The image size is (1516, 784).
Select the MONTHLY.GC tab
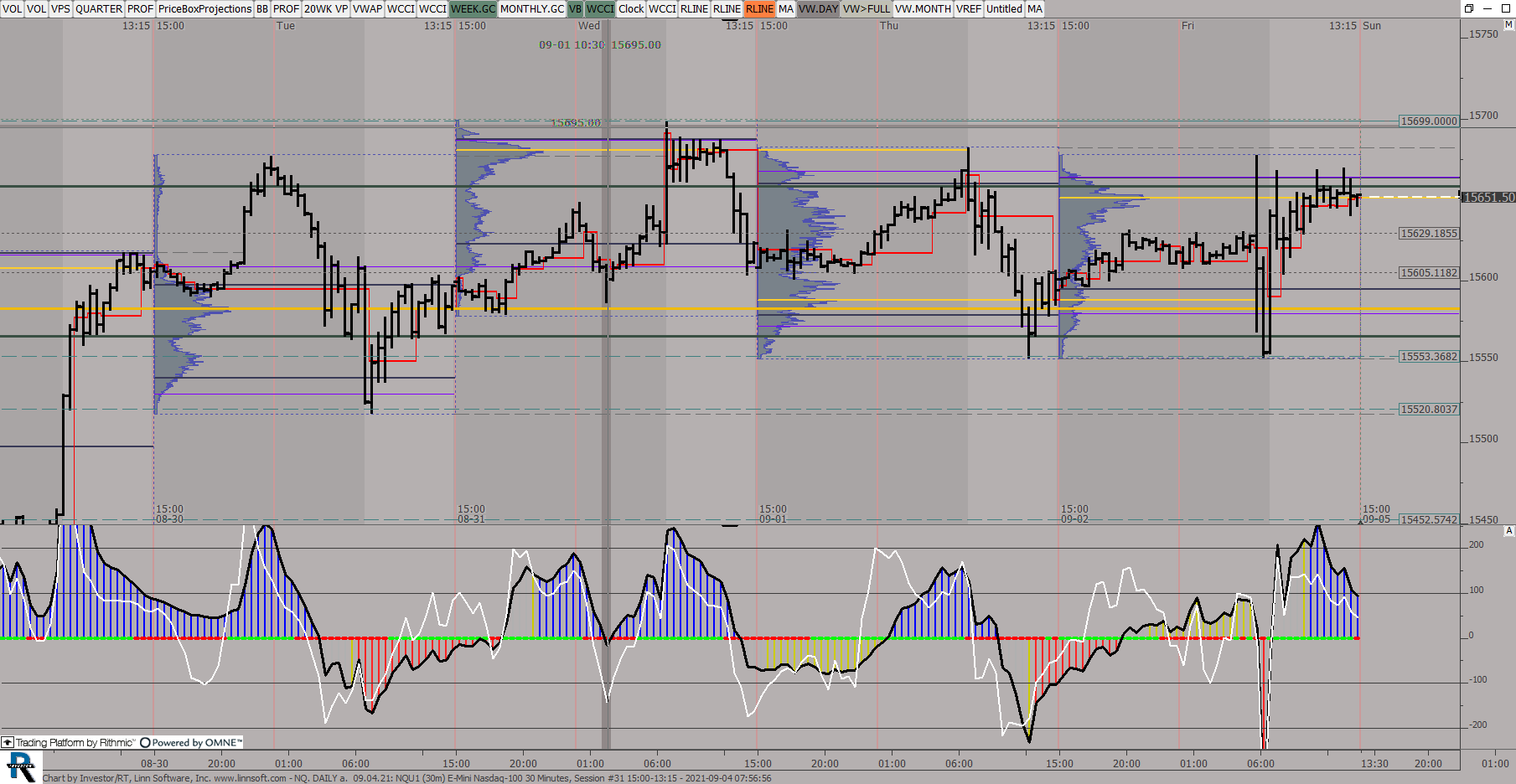coord(532,8)
